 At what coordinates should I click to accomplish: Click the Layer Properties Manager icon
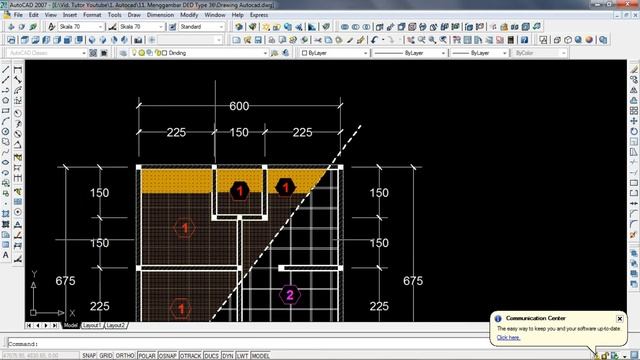[124, 53]
